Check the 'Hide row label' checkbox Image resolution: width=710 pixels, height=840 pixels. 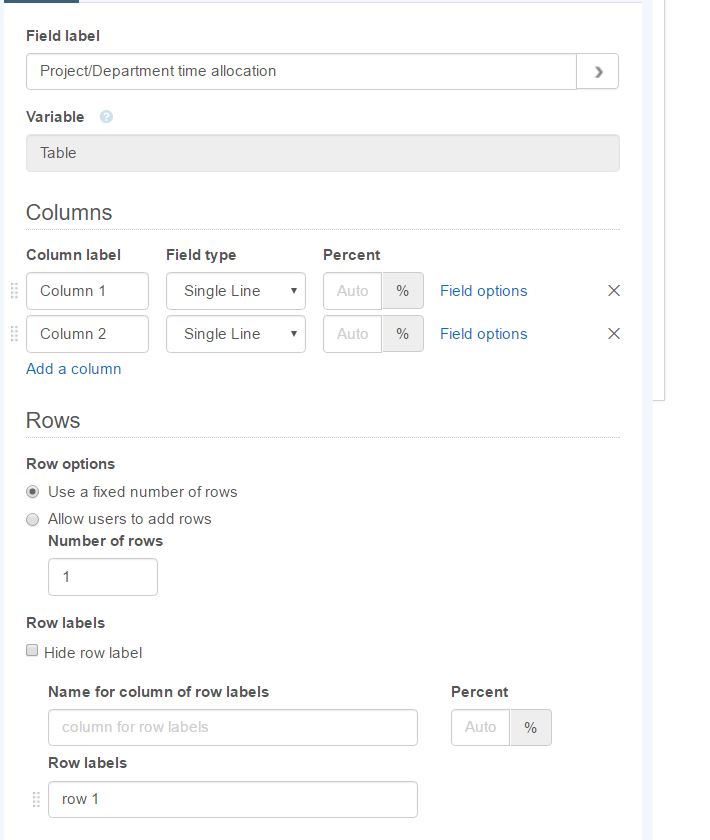coord(32,651)
